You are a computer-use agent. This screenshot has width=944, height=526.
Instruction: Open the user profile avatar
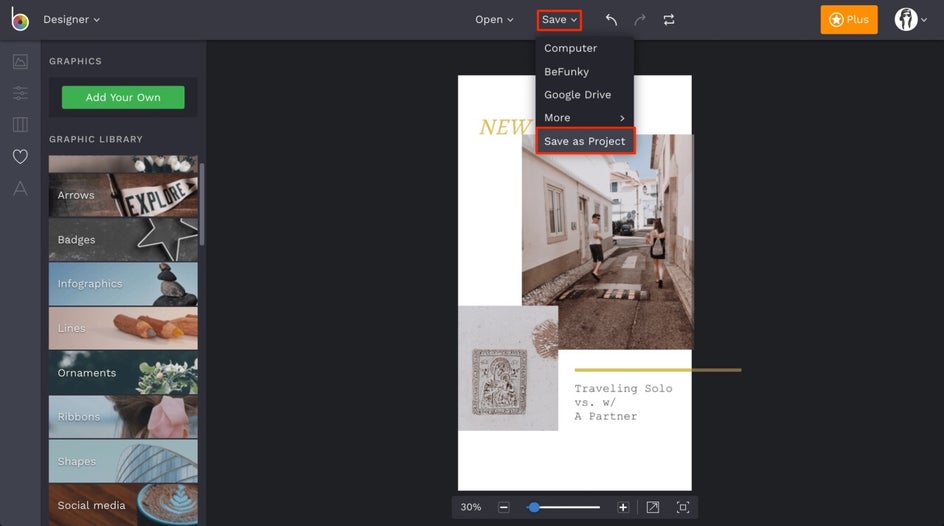905,19
